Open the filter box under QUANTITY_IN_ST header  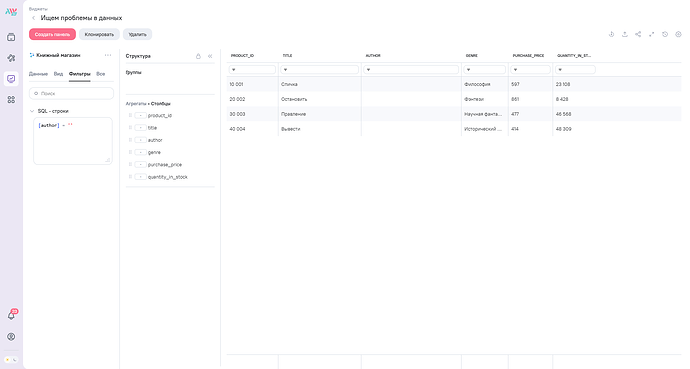[575, 69]
